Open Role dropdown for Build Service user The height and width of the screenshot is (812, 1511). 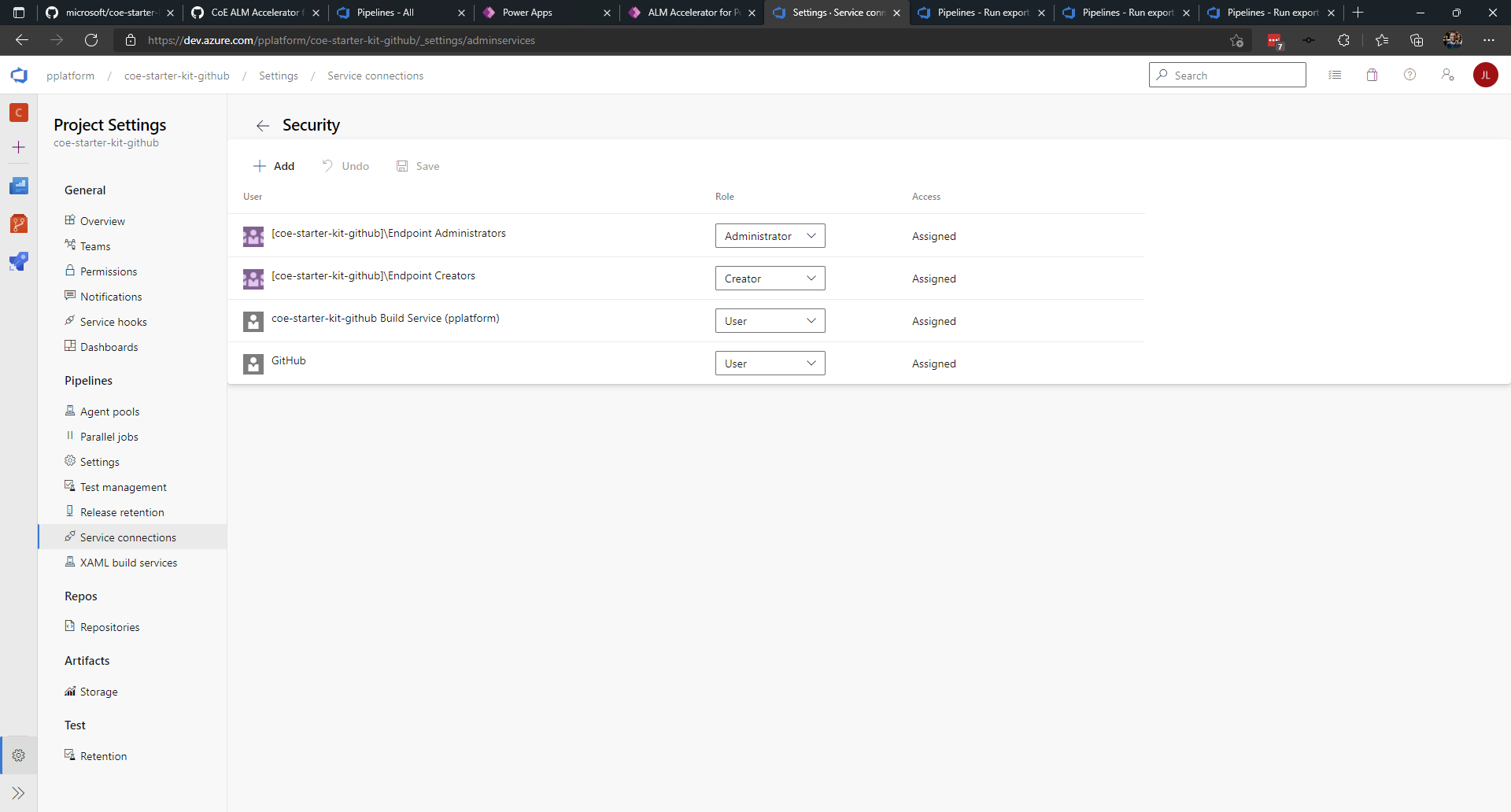pos(770,321)
